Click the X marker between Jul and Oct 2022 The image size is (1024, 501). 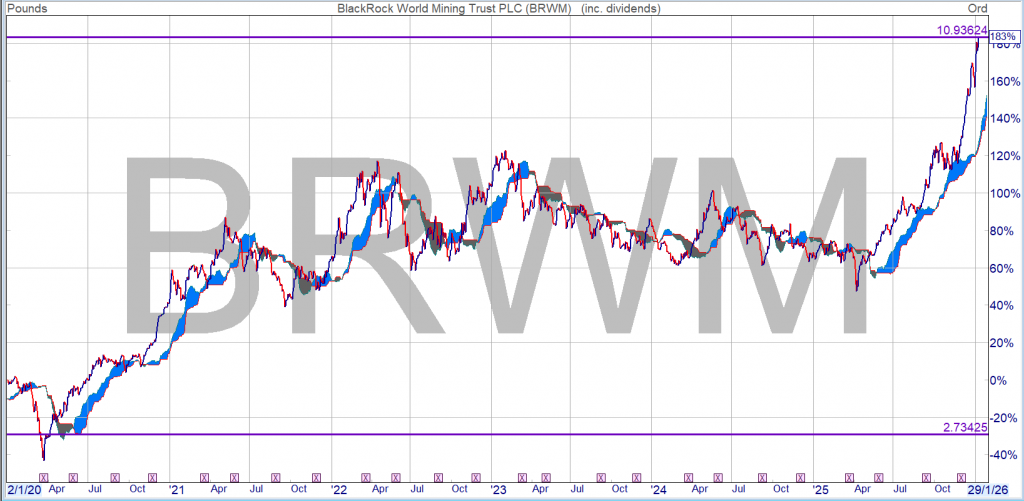pos(440,478)
